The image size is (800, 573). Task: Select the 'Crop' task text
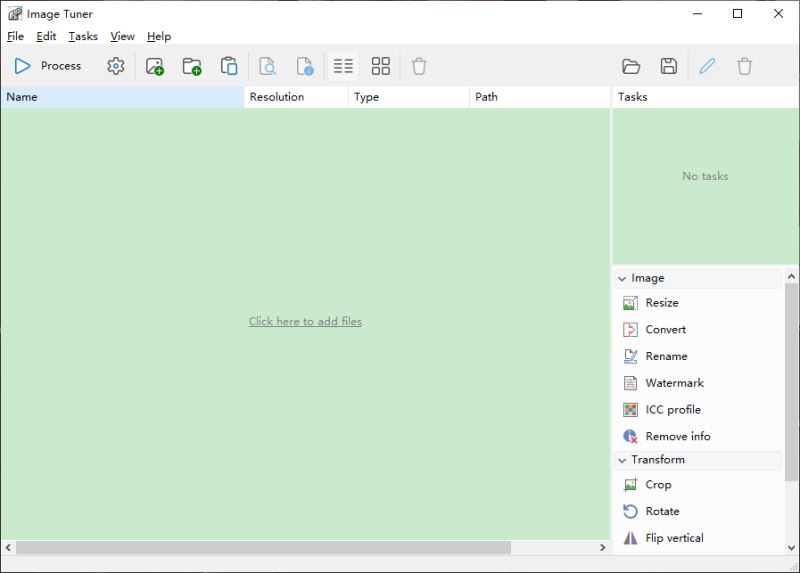point(658,485)
